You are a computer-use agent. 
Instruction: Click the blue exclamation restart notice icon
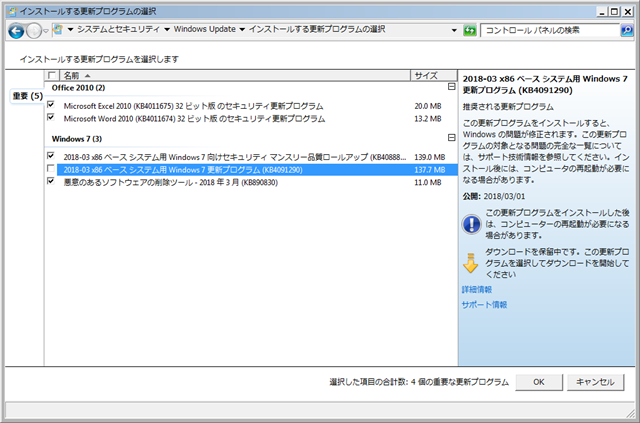click(471, 224)
